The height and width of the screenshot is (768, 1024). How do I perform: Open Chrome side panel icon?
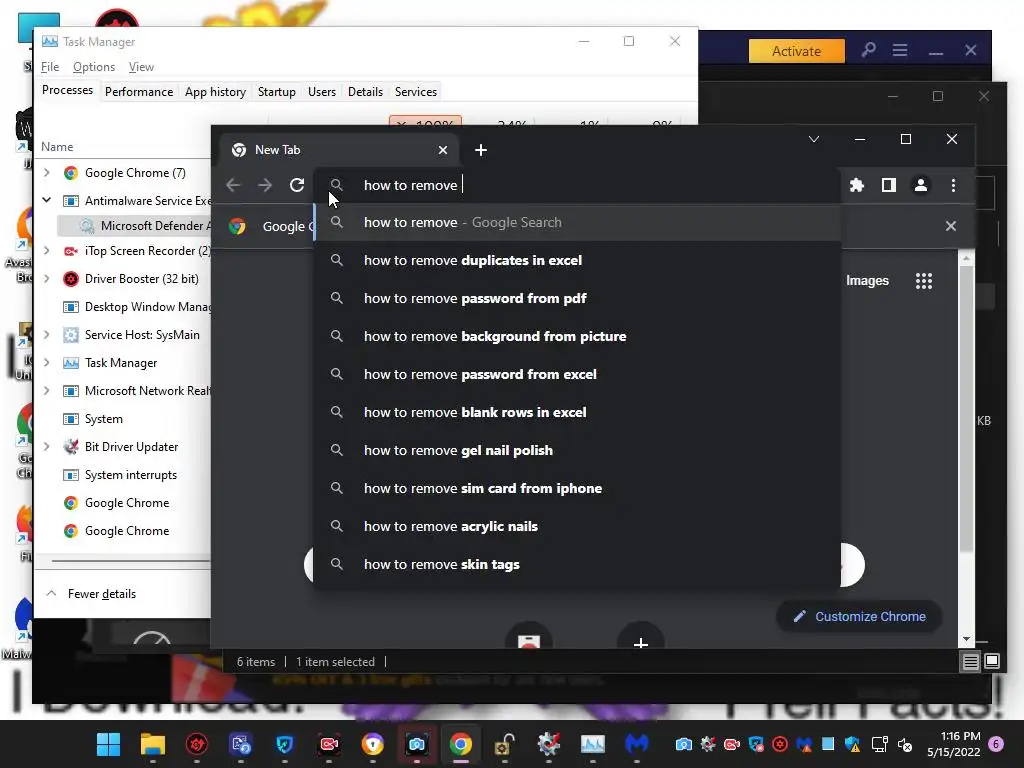(889, 185)
